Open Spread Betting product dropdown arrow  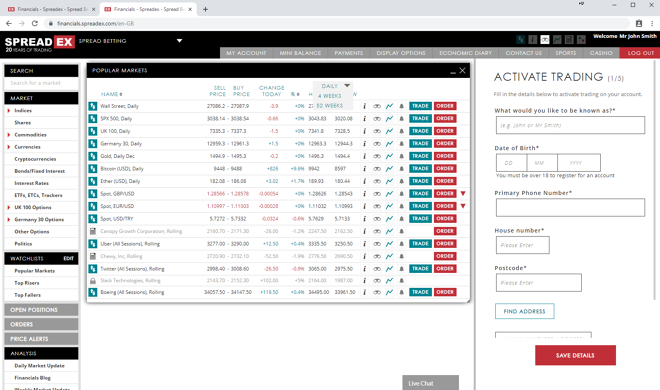click(179, 41)
